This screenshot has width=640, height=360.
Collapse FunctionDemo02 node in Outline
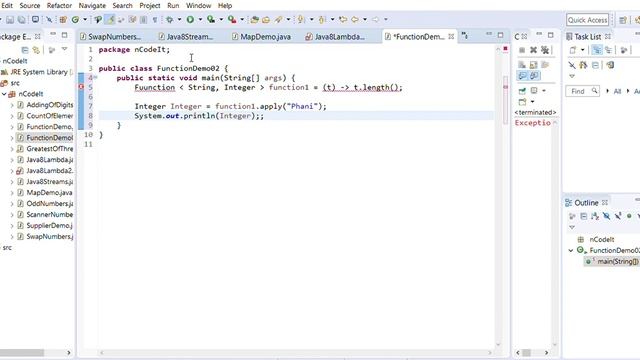(x=571, y=250)
